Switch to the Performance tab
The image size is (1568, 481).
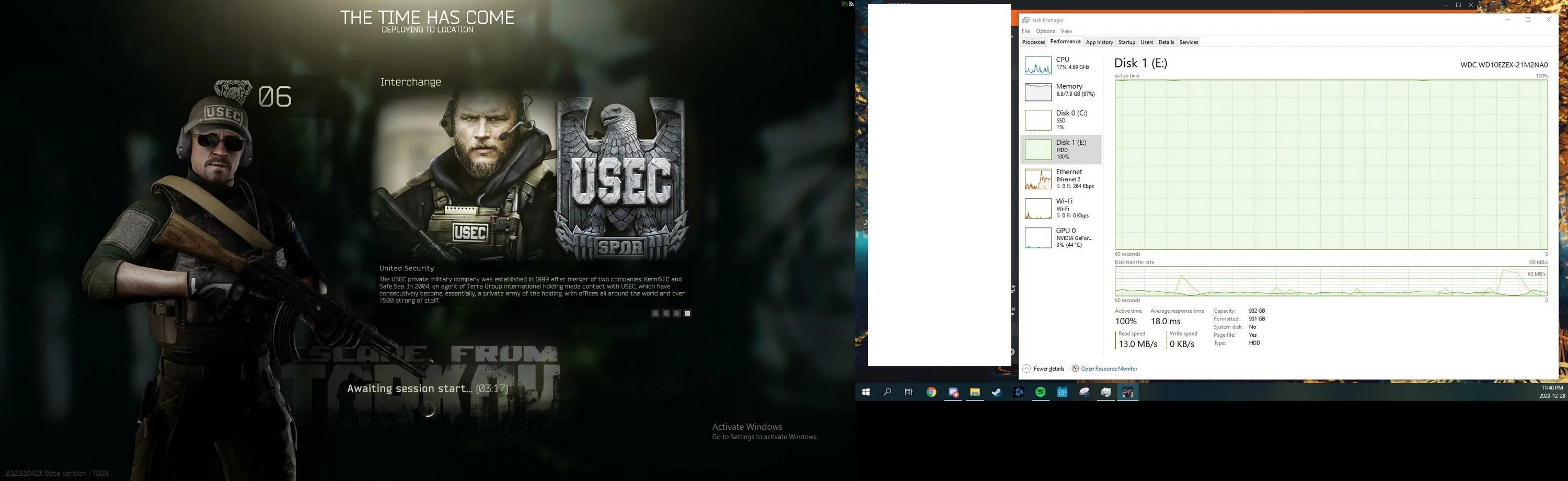[x=1065, y=41]
